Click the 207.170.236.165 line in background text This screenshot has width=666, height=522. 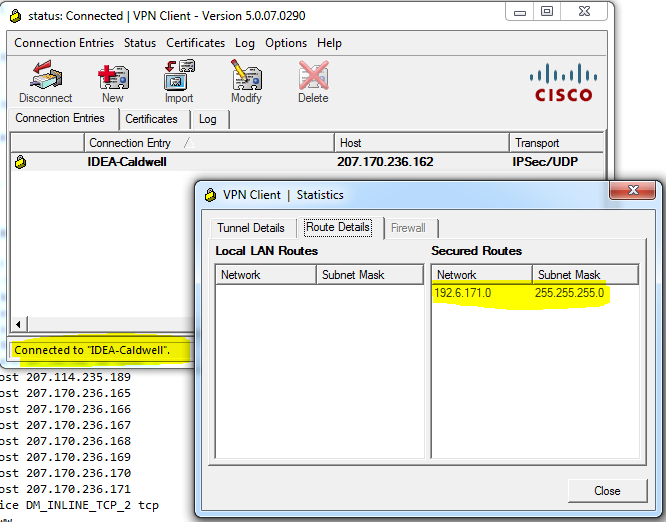(x=78, y=393)
